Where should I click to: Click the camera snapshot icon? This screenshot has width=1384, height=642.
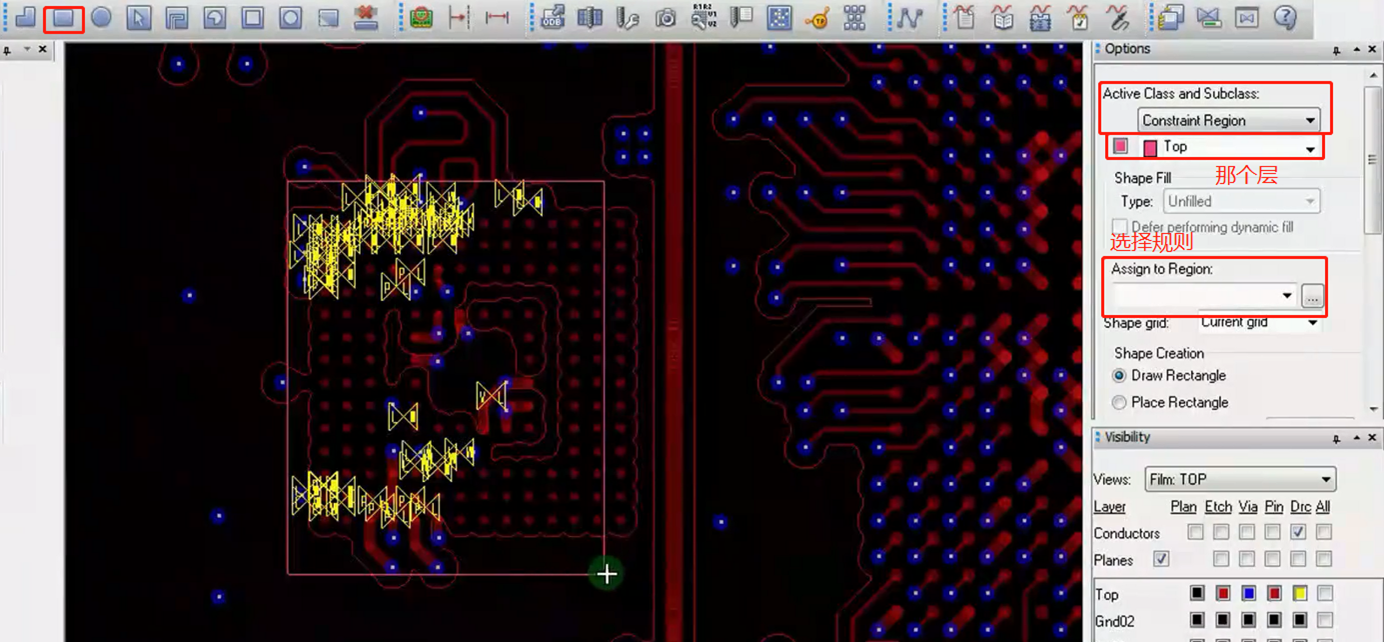point(666,18)
